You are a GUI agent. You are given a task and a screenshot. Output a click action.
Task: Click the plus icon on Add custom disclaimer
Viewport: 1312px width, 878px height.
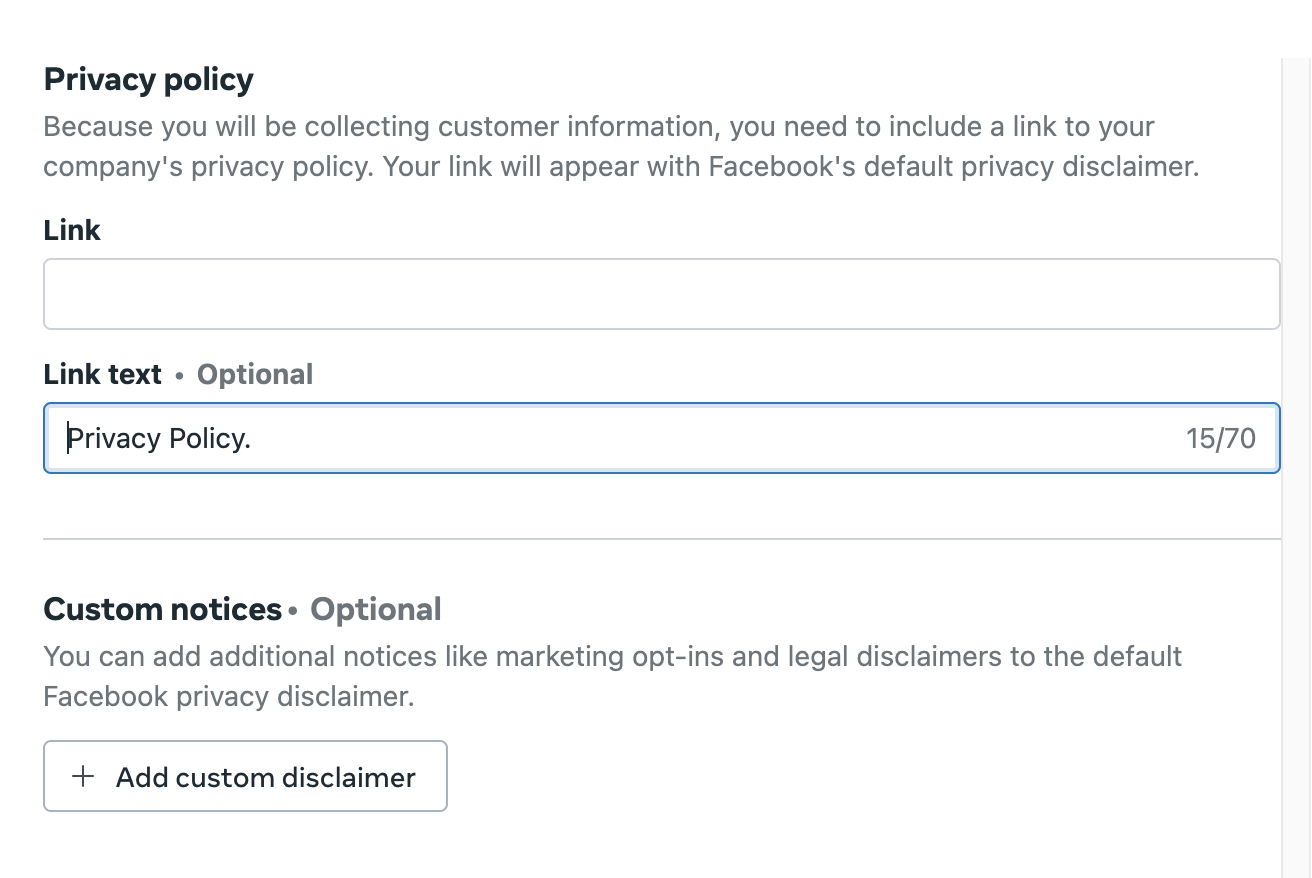click(x=84, y=777)
